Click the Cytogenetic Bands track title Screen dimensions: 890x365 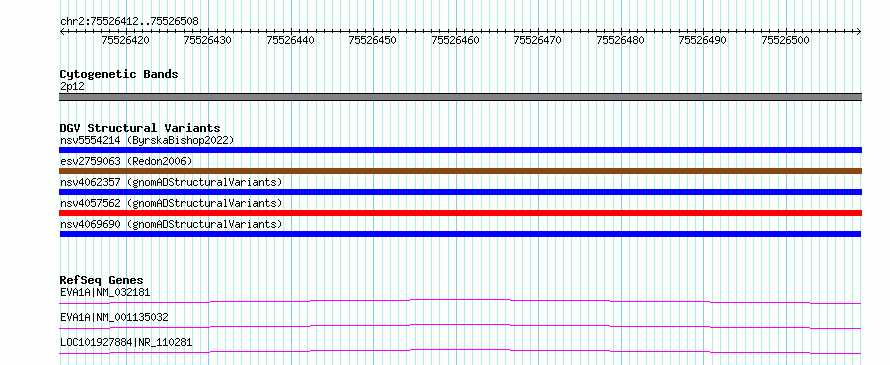119,74
